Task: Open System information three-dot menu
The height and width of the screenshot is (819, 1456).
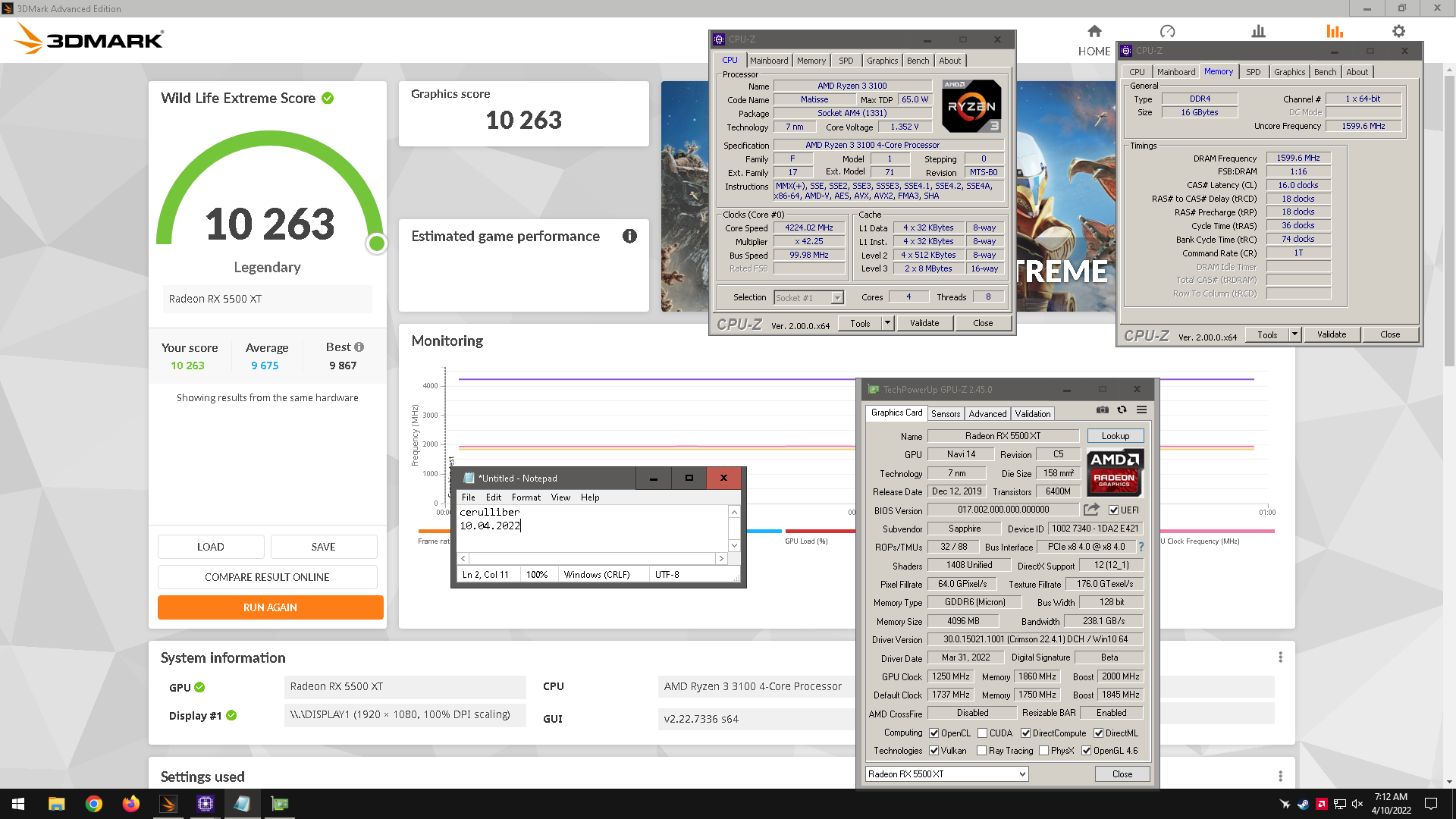Action: pyautogui.click(x=1280, y=657)
